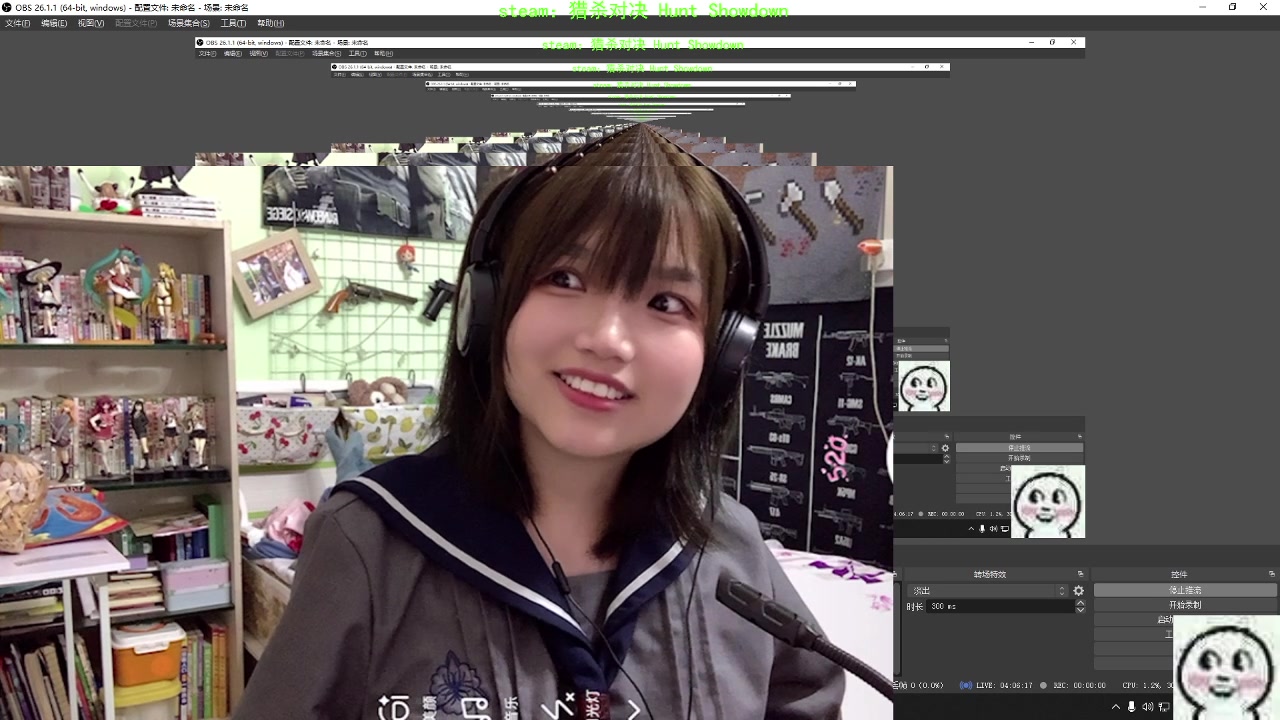This screenshot has height=720, width=1280.
Task: Open the 文件(F) menu in OBS
Action: (17, 23)
